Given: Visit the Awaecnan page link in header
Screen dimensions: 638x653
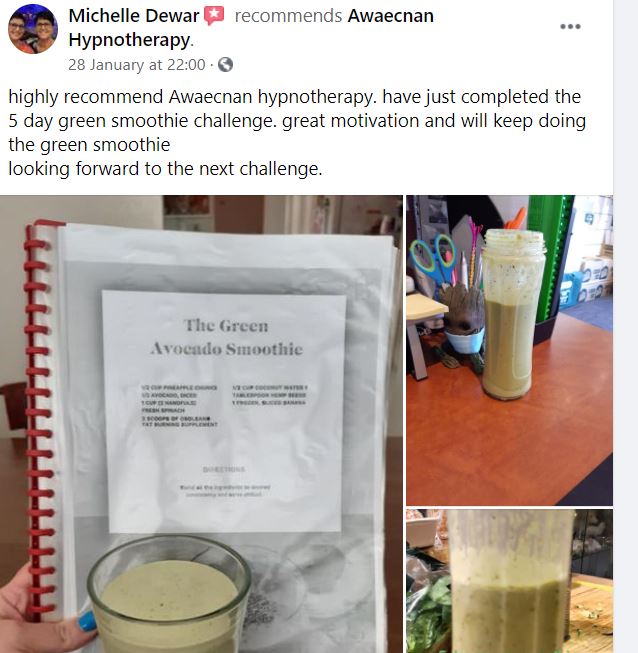Looking at the screenshot, I should [391, 16].
